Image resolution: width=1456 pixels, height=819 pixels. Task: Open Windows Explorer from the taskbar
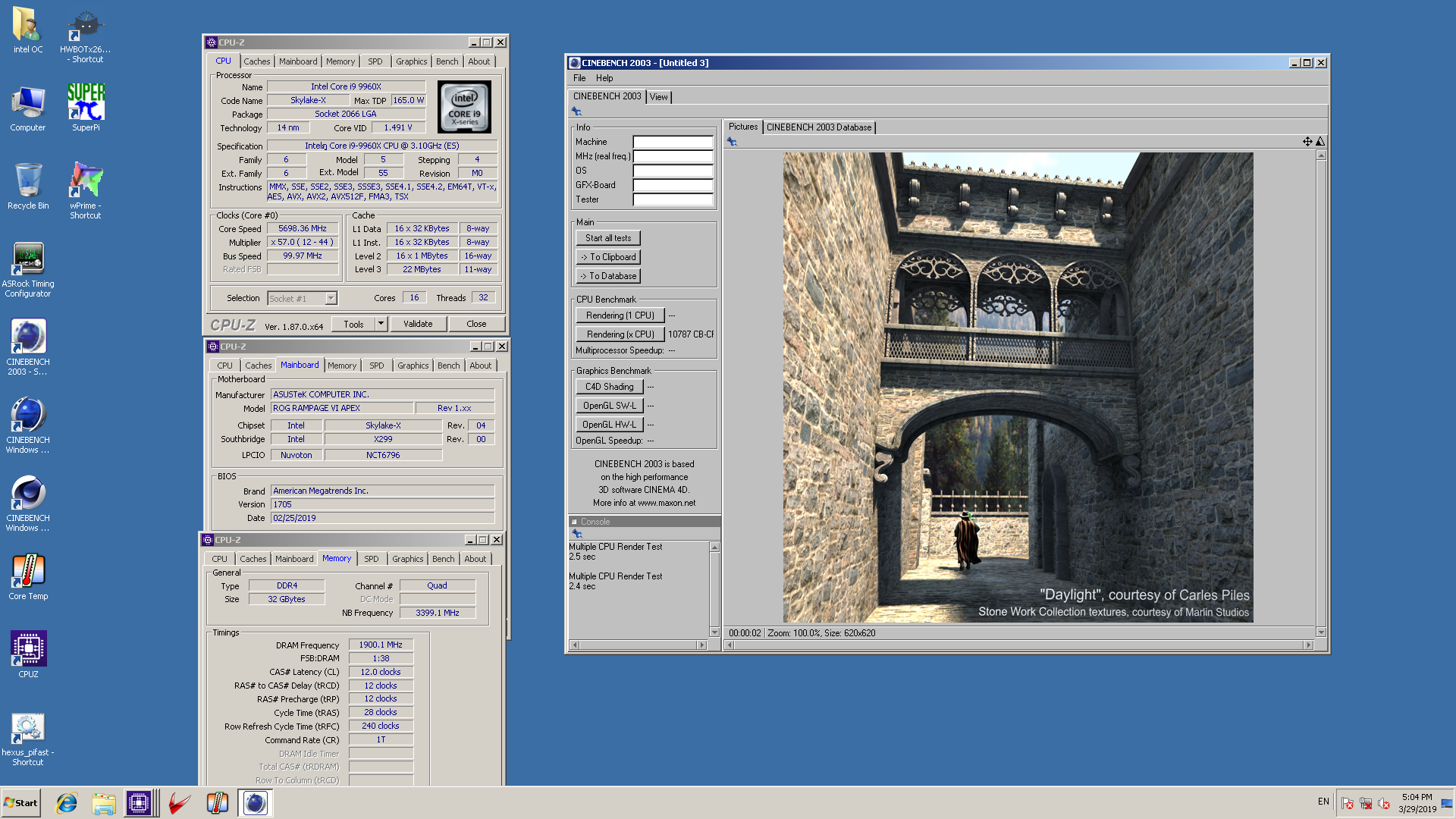click(x=104, y=803)
